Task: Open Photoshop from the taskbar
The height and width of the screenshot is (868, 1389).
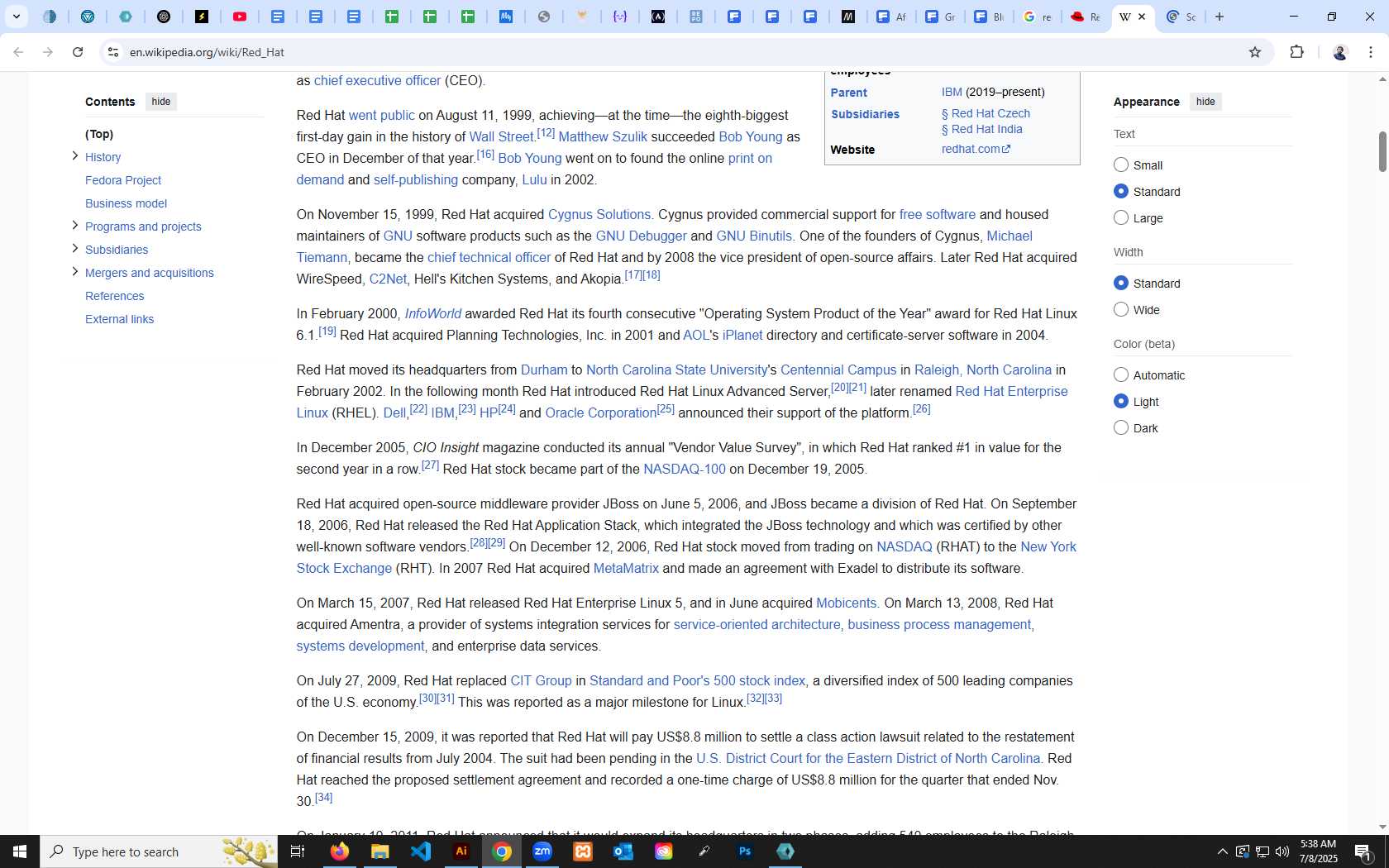Action: (x=745, y=851)
